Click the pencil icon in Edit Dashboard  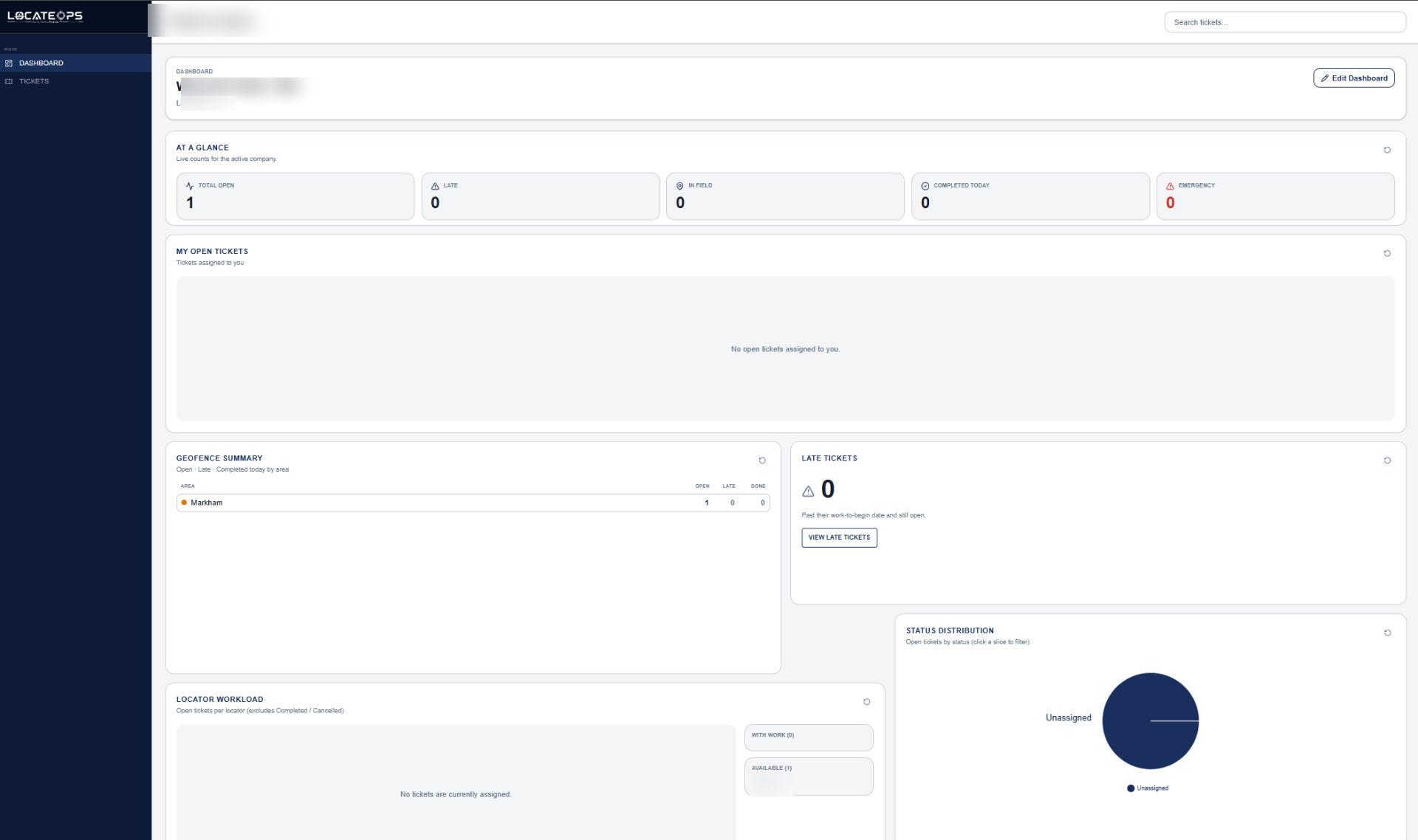(1325, 78)
